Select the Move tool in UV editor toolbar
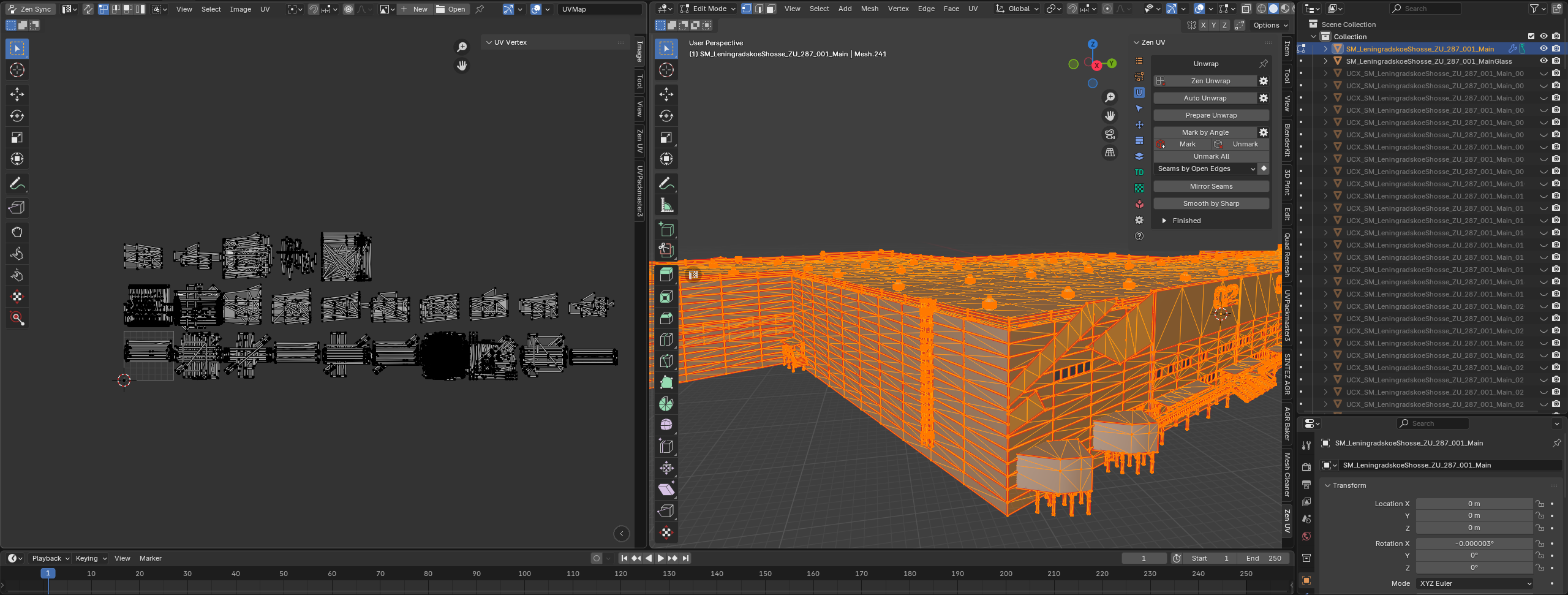Image resolution: width=1568 pixels, height=595 pixels. tap(17, 94)
